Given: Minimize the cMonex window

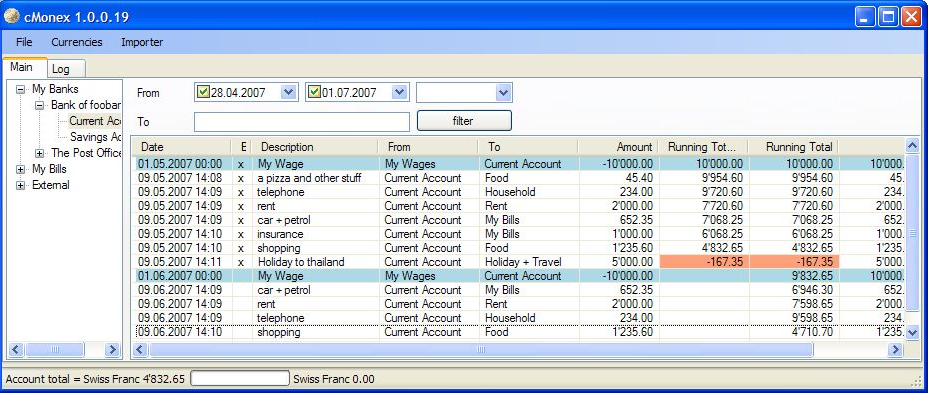Looking at the screenshot, I should point(865,17).
